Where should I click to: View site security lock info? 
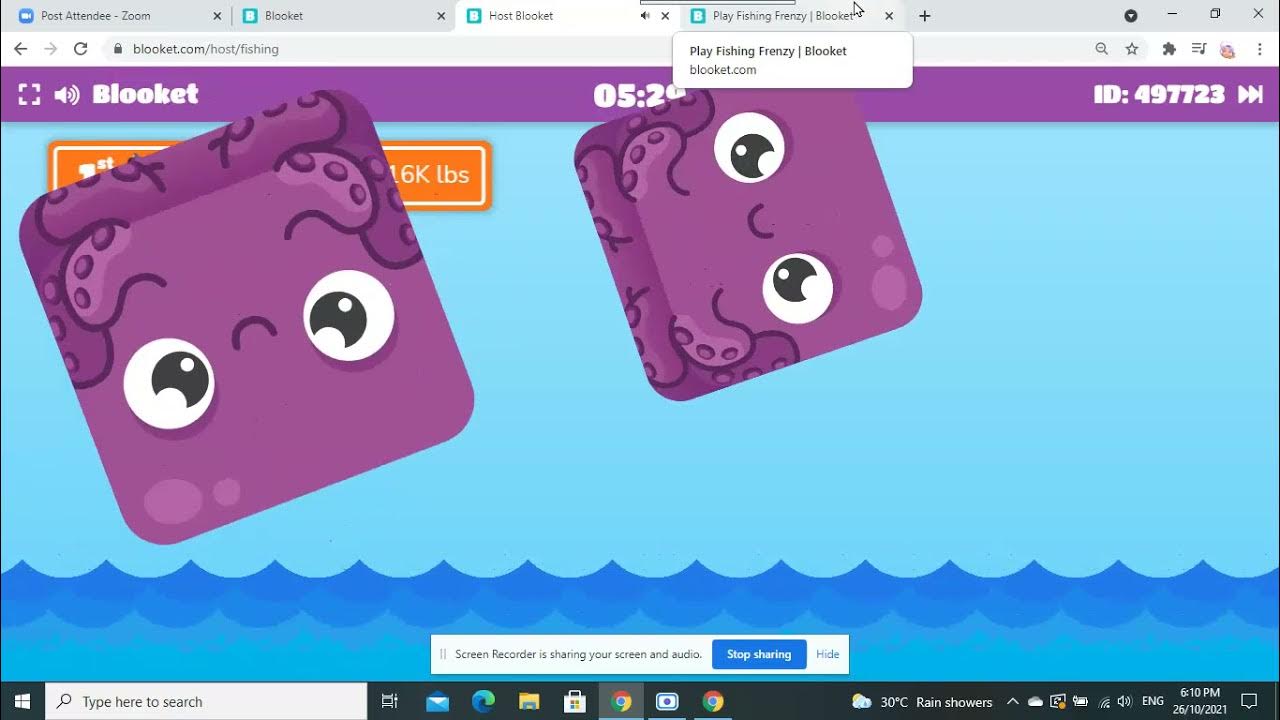[118, 49]
